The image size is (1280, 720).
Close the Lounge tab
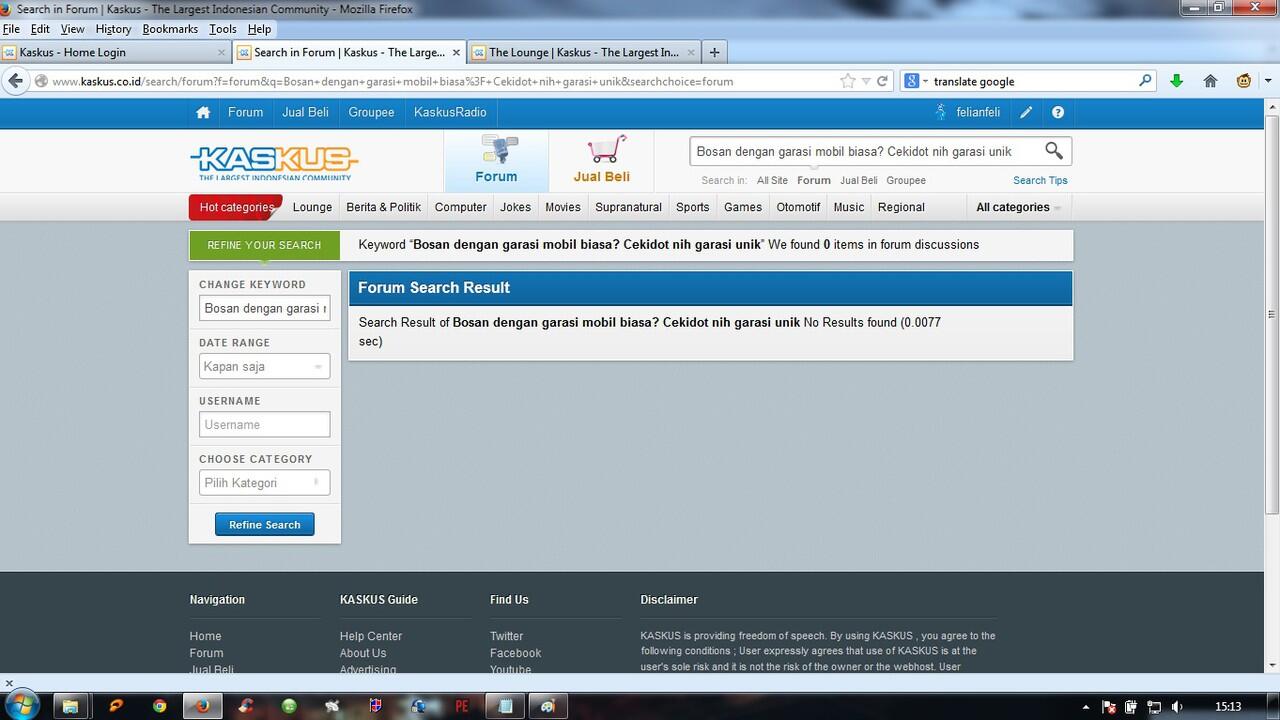coord(691,52)
